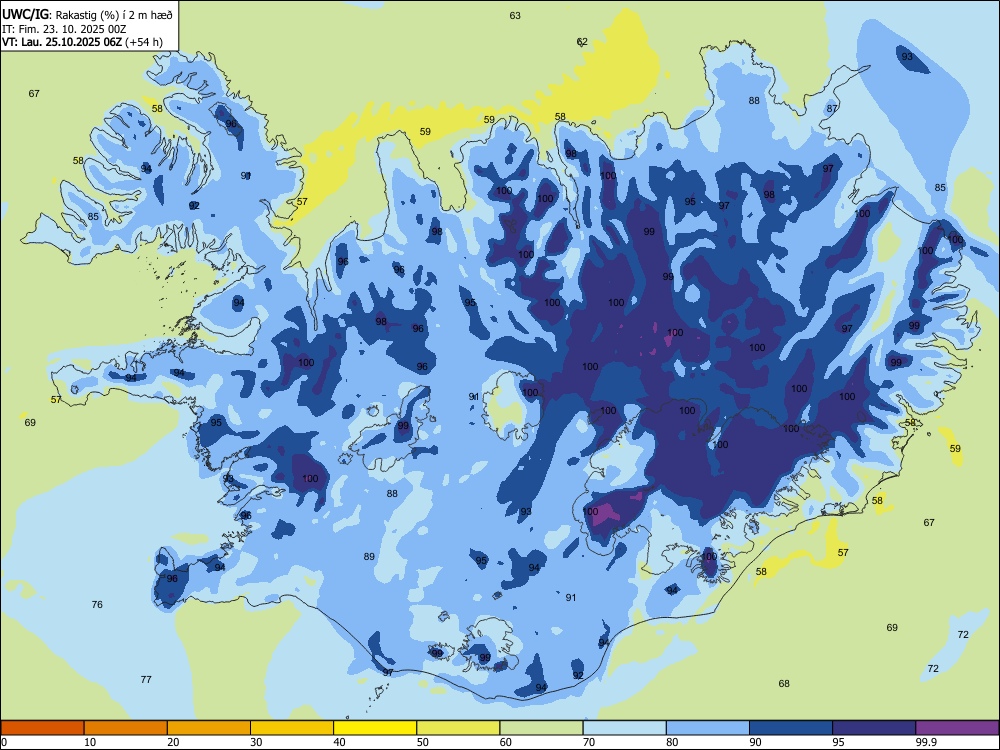This screenshot has width=1000, height=750.
Task: Click the map value '76' in southwest ocean
Action: point(97,604)
